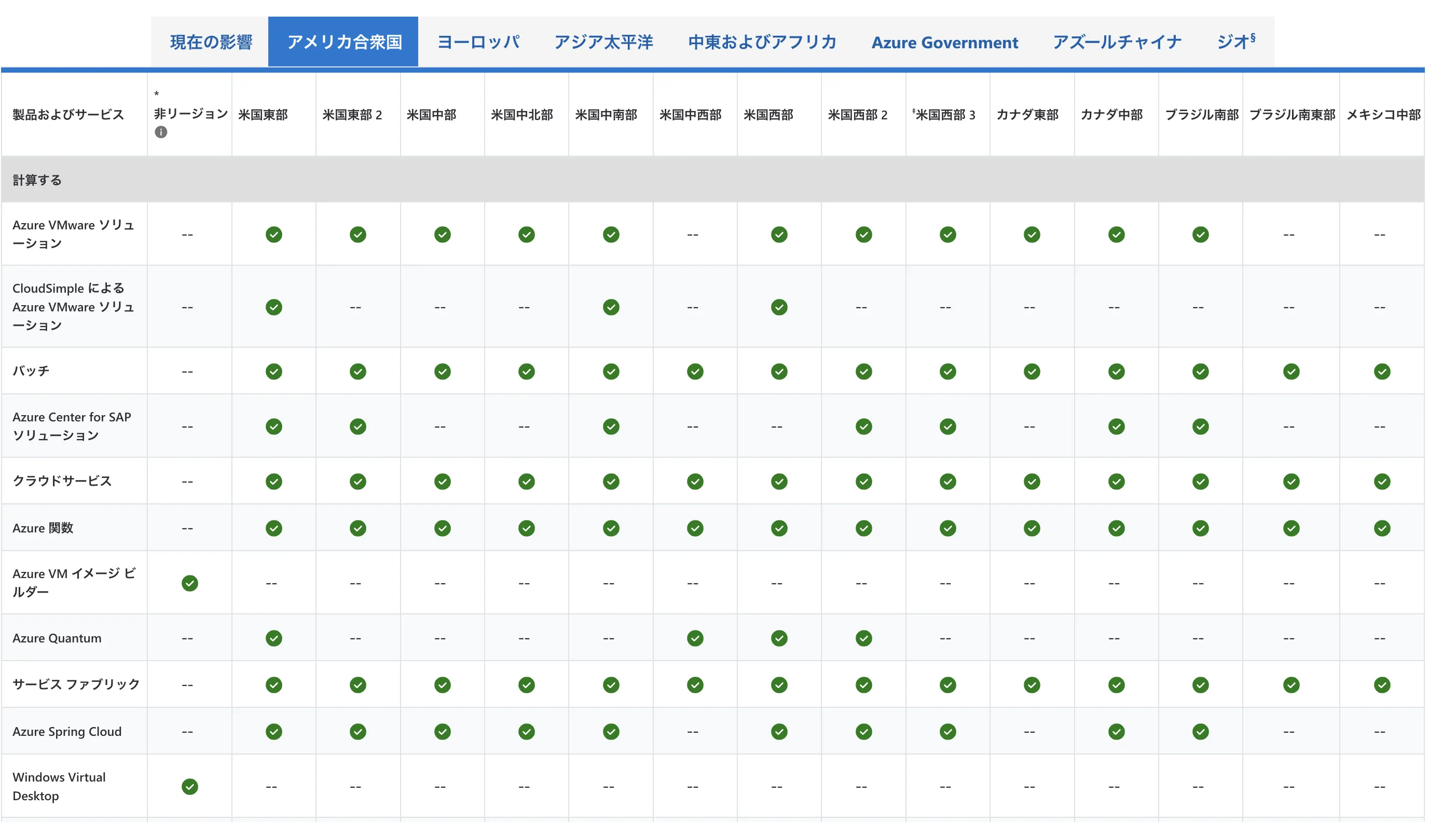The image size is (1456, 822).
Task: Select the アズールチャイナ tab
Action: 1117,42
